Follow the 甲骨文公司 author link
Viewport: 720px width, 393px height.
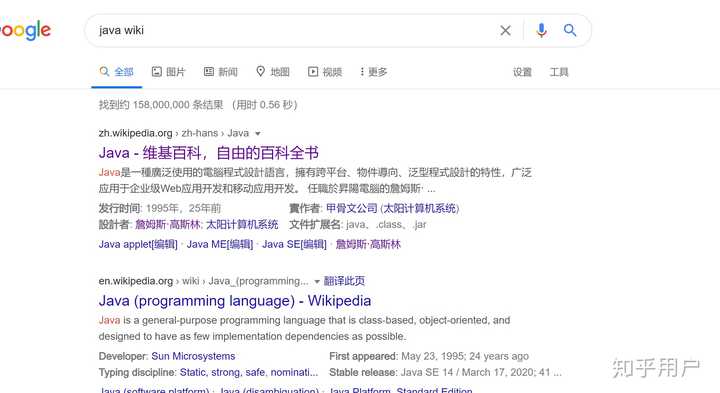(x=351, y=208)
